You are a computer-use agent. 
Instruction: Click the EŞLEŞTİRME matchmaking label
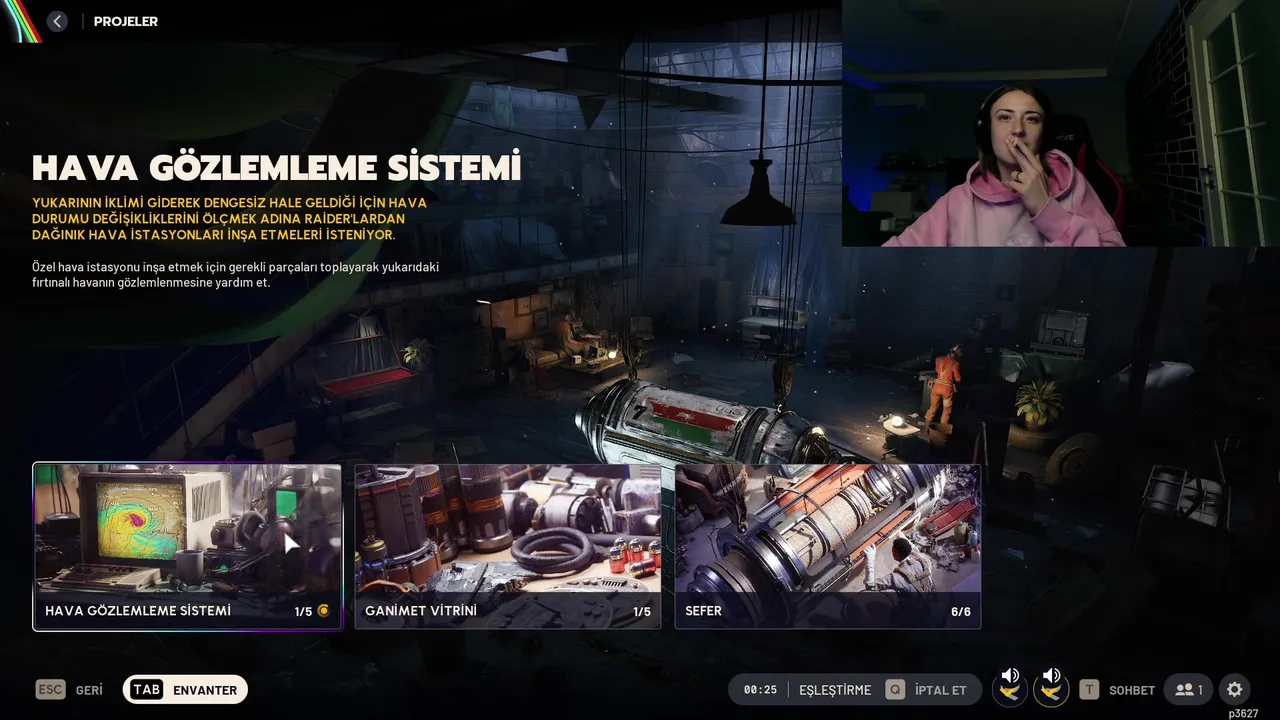click(x=835, y=690)
